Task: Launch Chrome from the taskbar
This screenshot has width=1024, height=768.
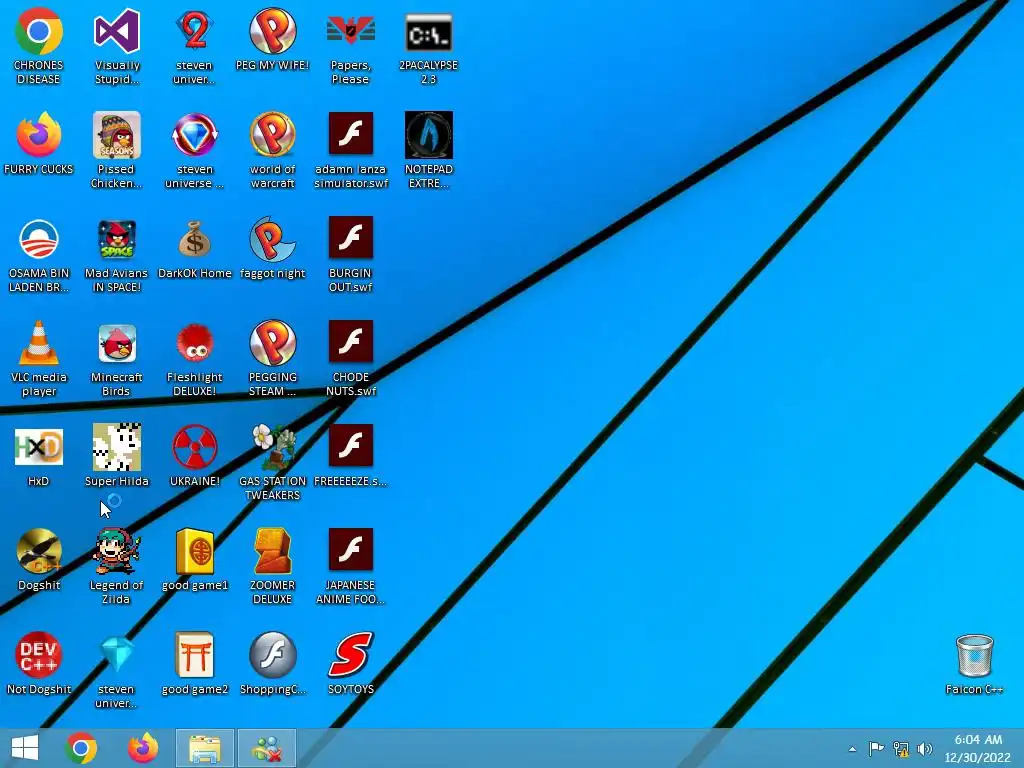Action: tap(81, 748)
